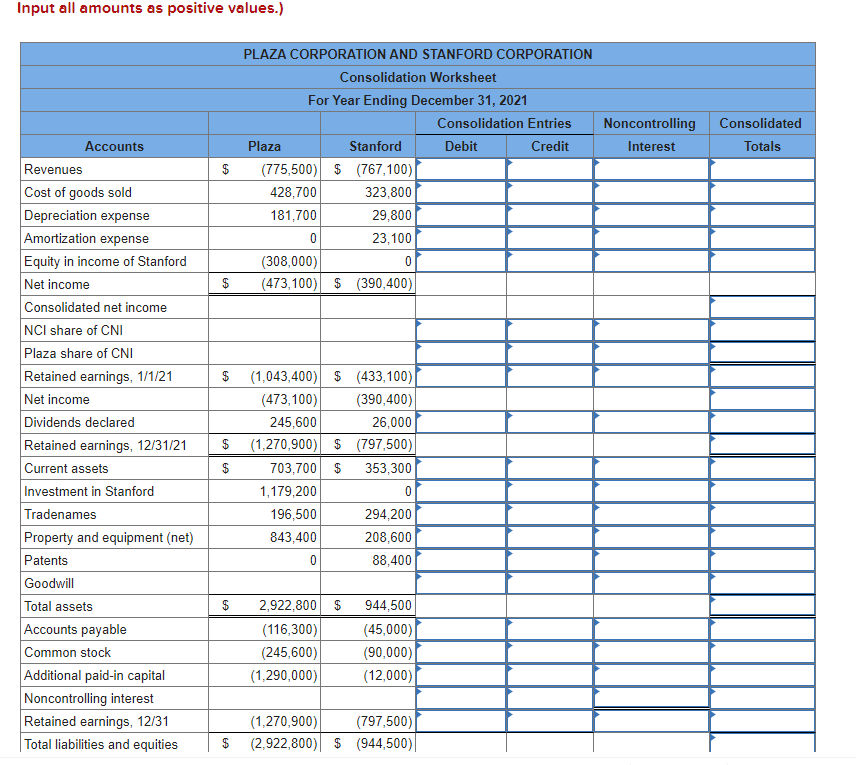
Task: Click Plaza Investment in Stanford value 1,179,200
Action: pyautogui.click(x=288, y=491)
